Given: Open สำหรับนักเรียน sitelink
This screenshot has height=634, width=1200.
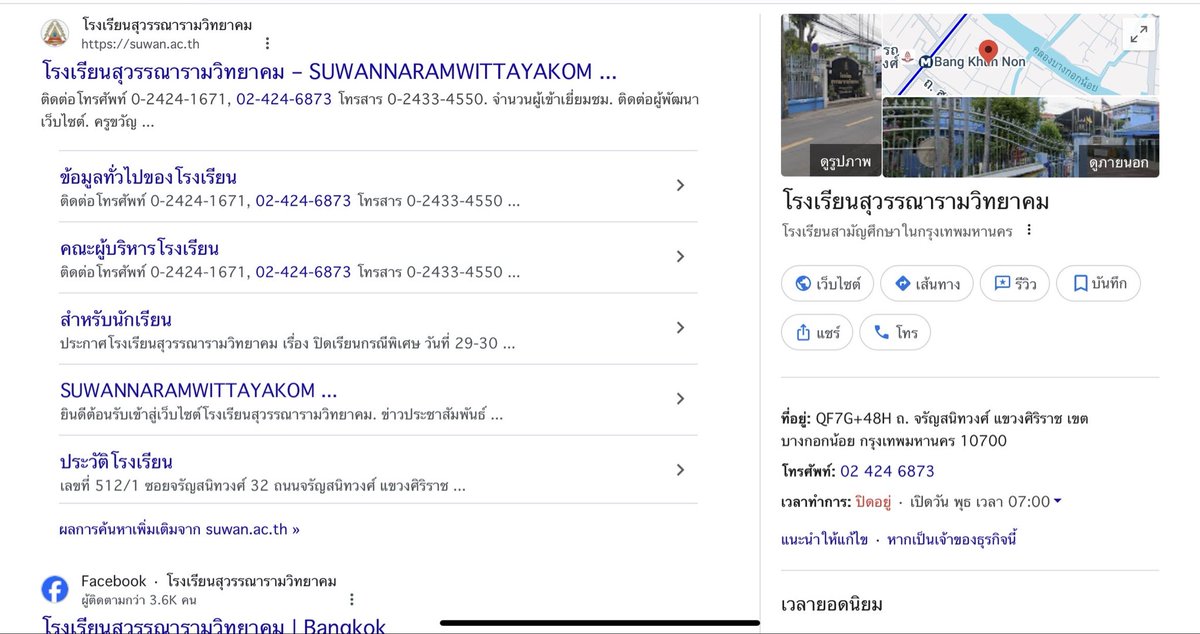Looking at the screenshot, I should (x=116, y=320).
